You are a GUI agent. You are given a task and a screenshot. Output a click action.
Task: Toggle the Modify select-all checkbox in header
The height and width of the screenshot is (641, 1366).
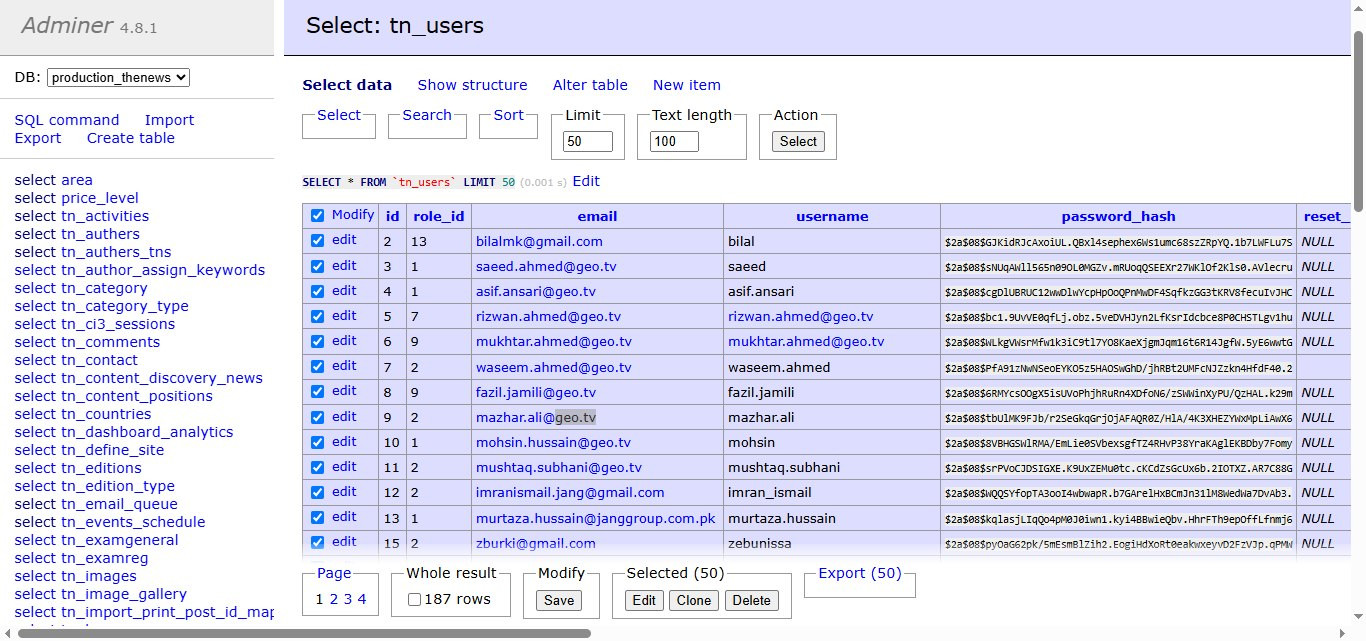[318, 215]
